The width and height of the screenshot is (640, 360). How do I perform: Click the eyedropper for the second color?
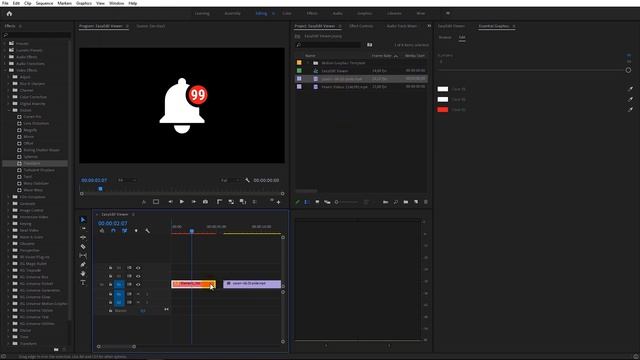click(630, 99)
